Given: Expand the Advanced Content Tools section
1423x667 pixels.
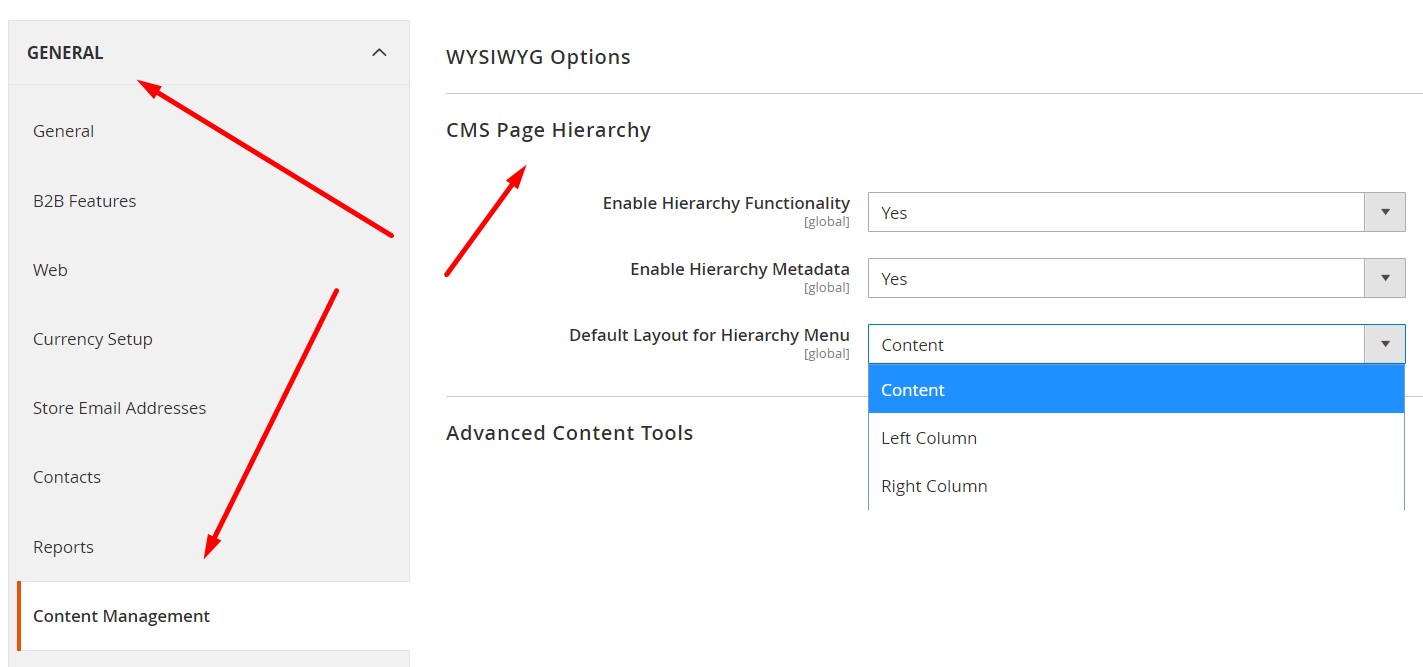Looking at the screenshot, I should pyautogui.click(x=569, y=433).
